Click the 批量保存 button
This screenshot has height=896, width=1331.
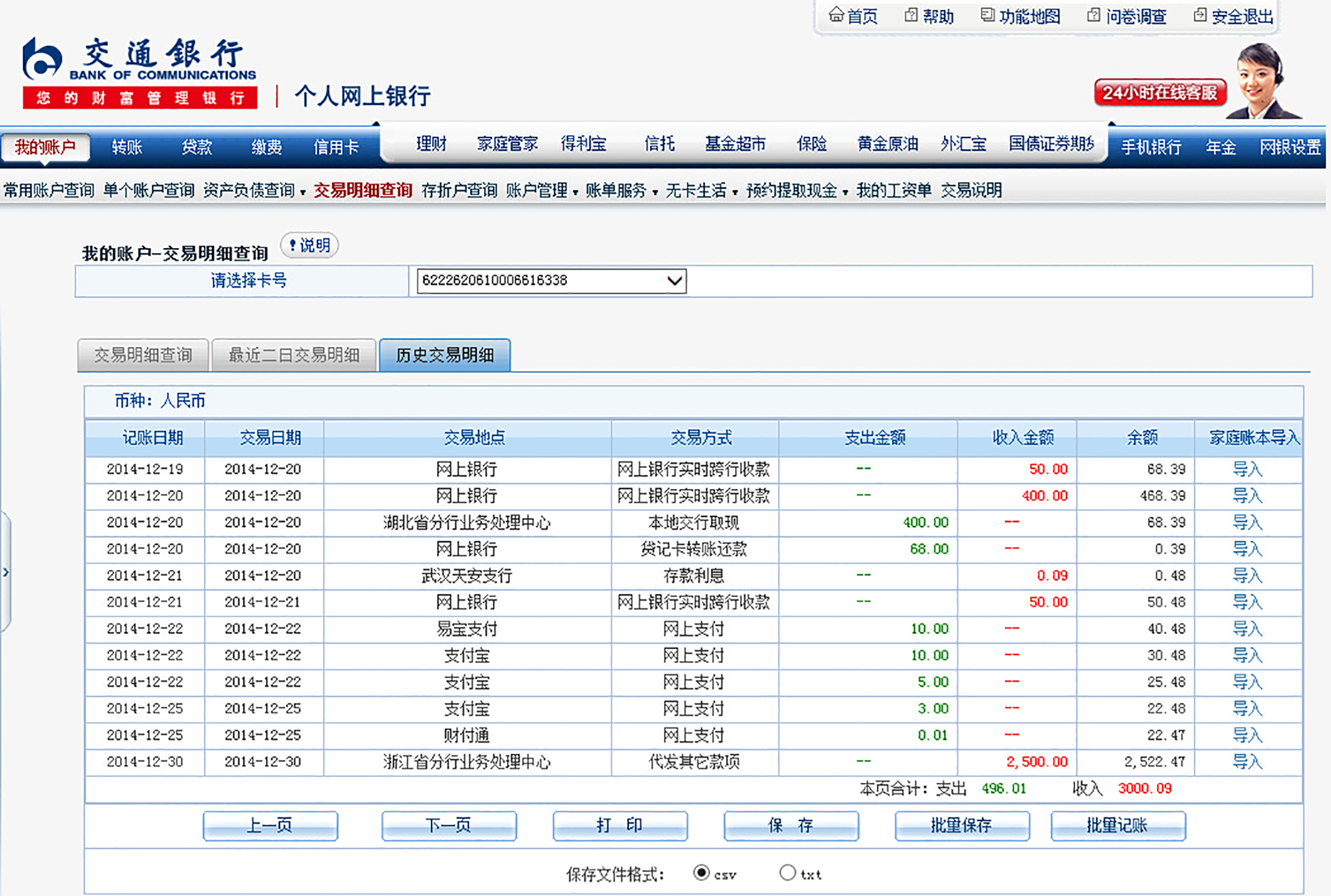coord(962,825)
